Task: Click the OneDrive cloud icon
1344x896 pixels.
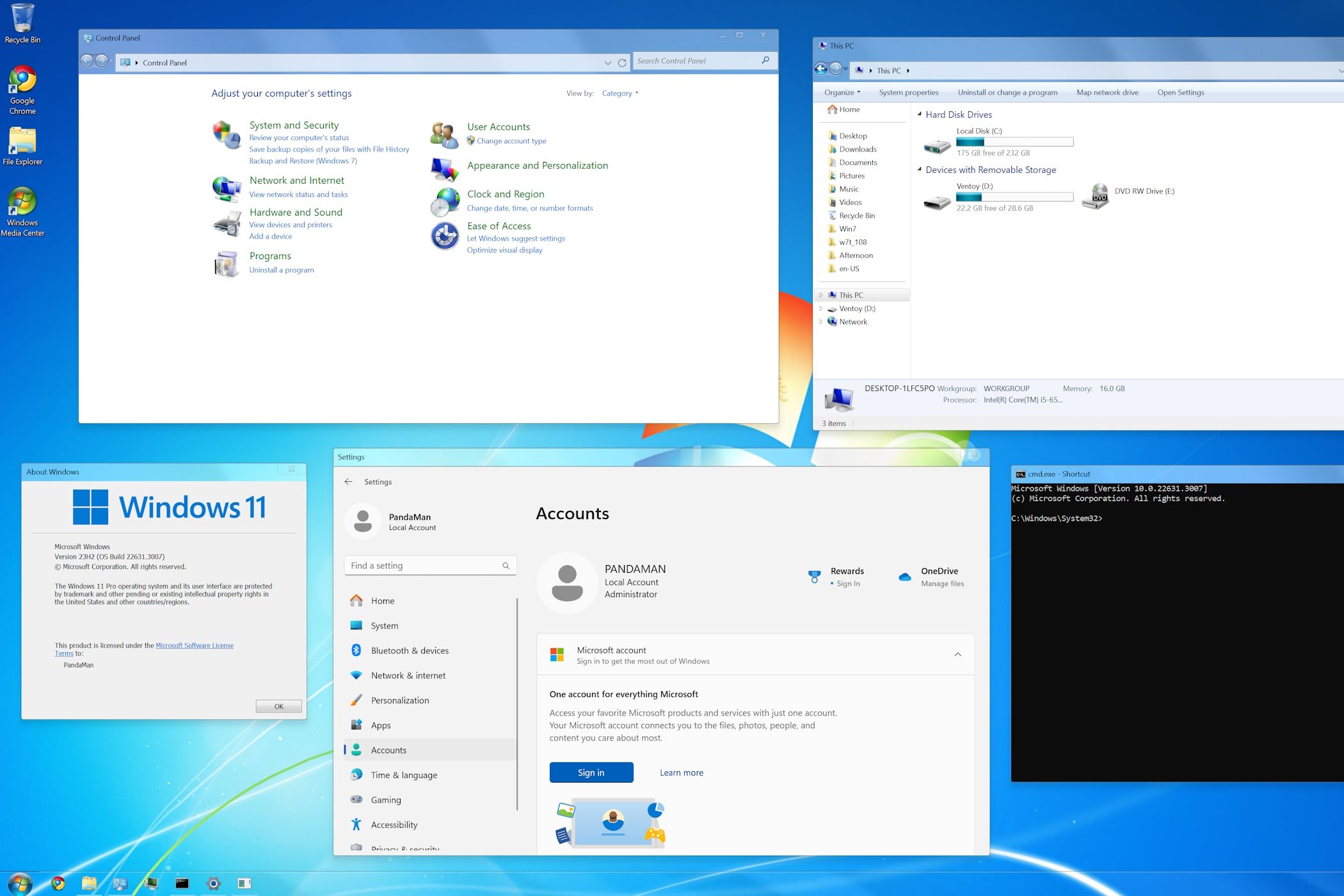Action: (x=904, y=577)
